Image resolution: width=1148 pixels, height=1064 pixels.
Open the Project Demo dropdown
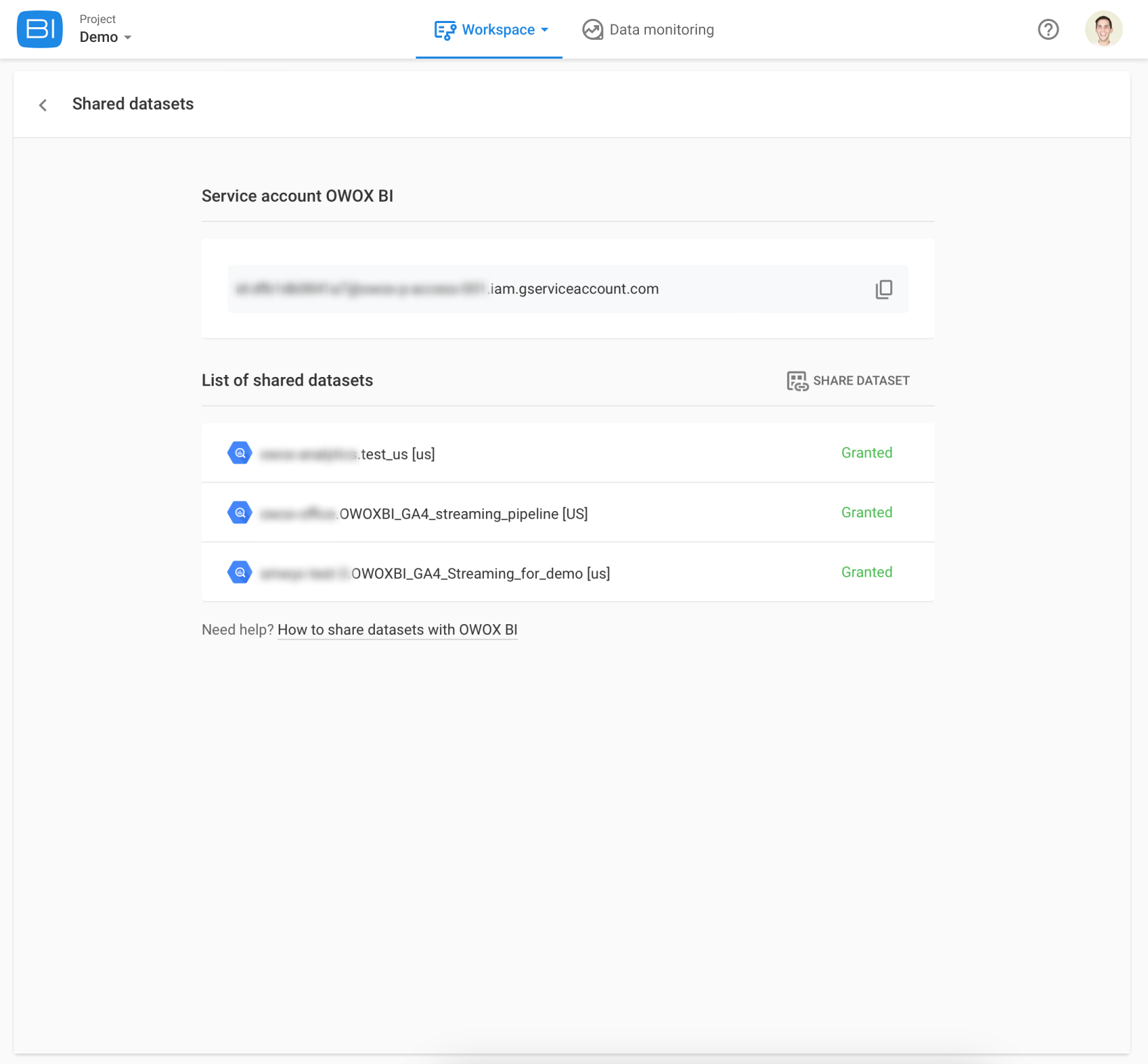pyautogui.click(x=105, y=29)
